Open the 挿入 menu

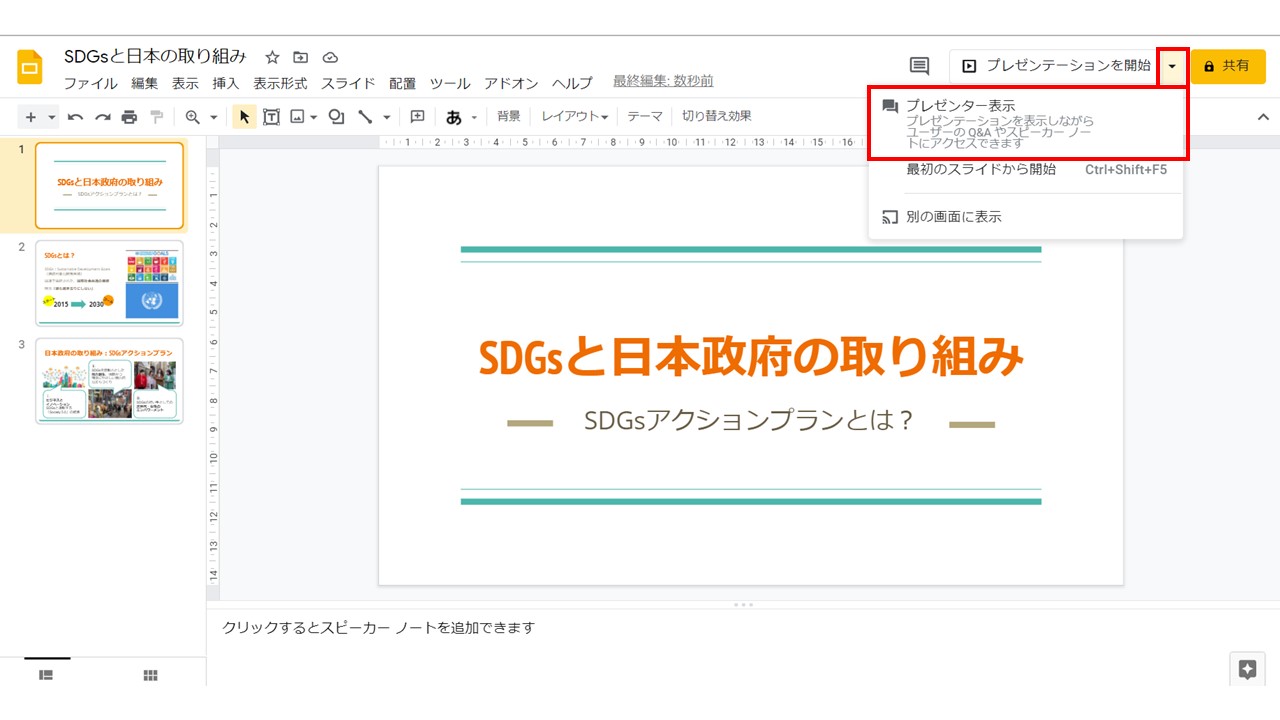tap(226, 84)
